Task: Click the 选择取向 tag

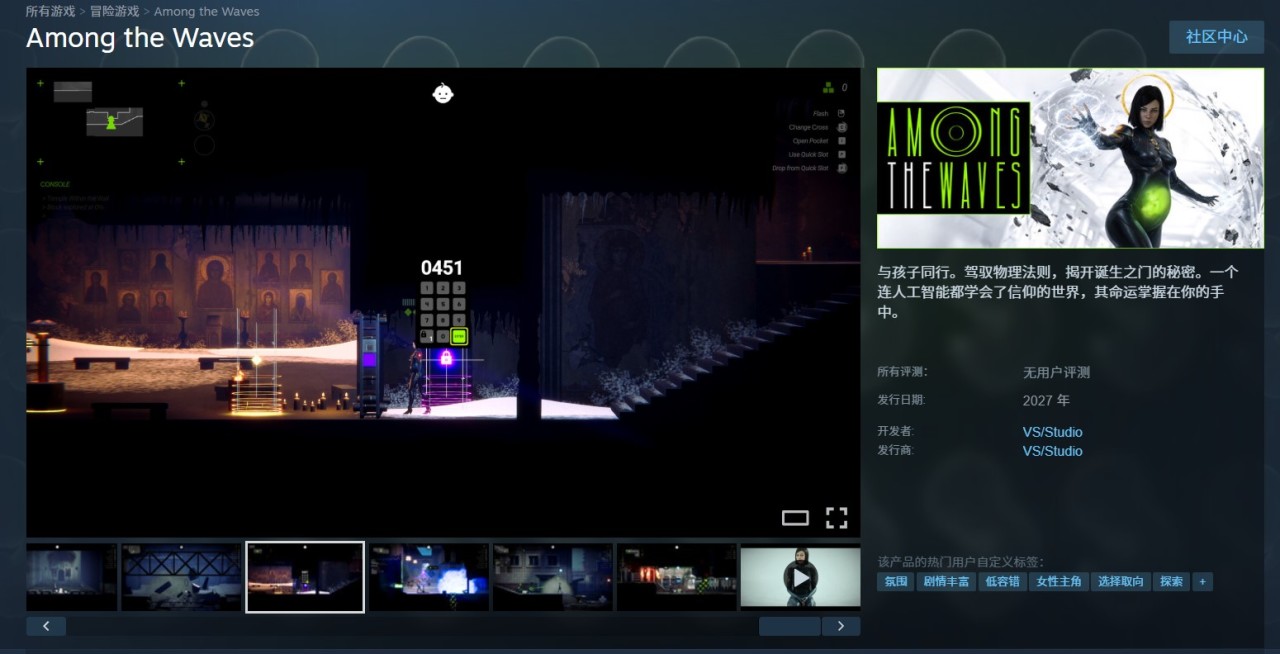Action: tap(1121, 581)
